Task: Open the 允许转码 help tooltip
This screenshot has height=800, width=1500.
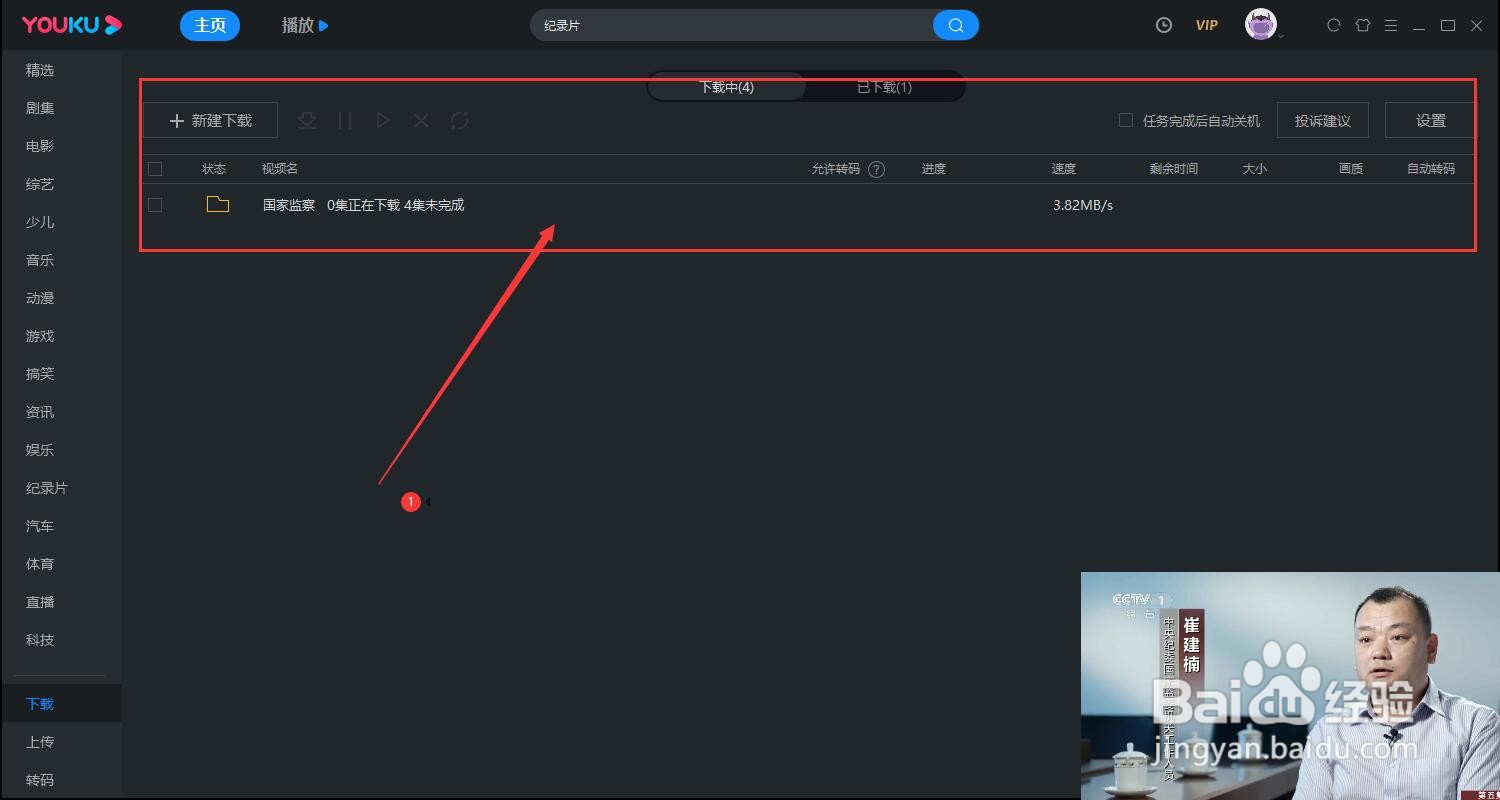Action: click(x=876, y=168)
